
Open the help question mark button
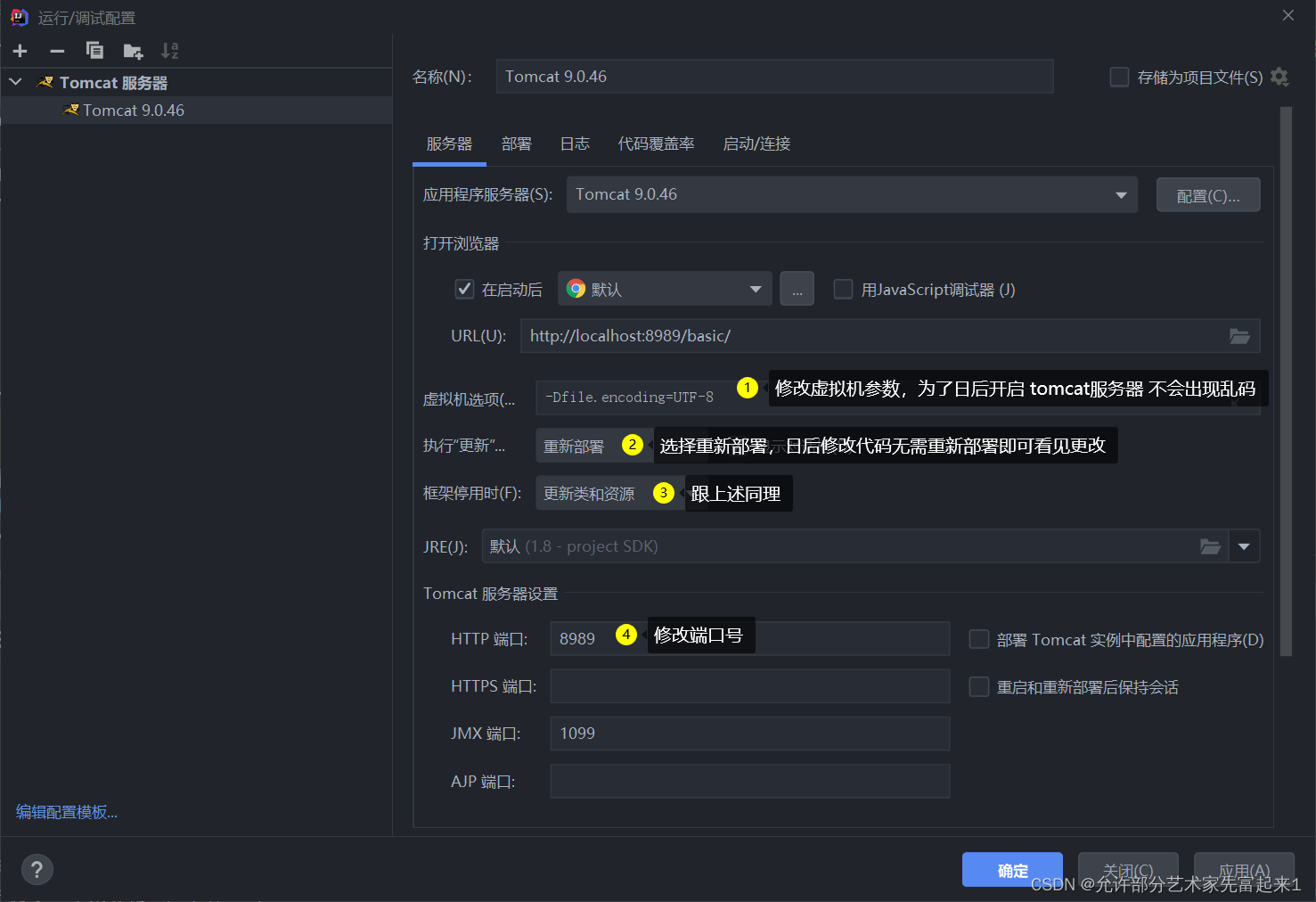(x=37, y=870)
